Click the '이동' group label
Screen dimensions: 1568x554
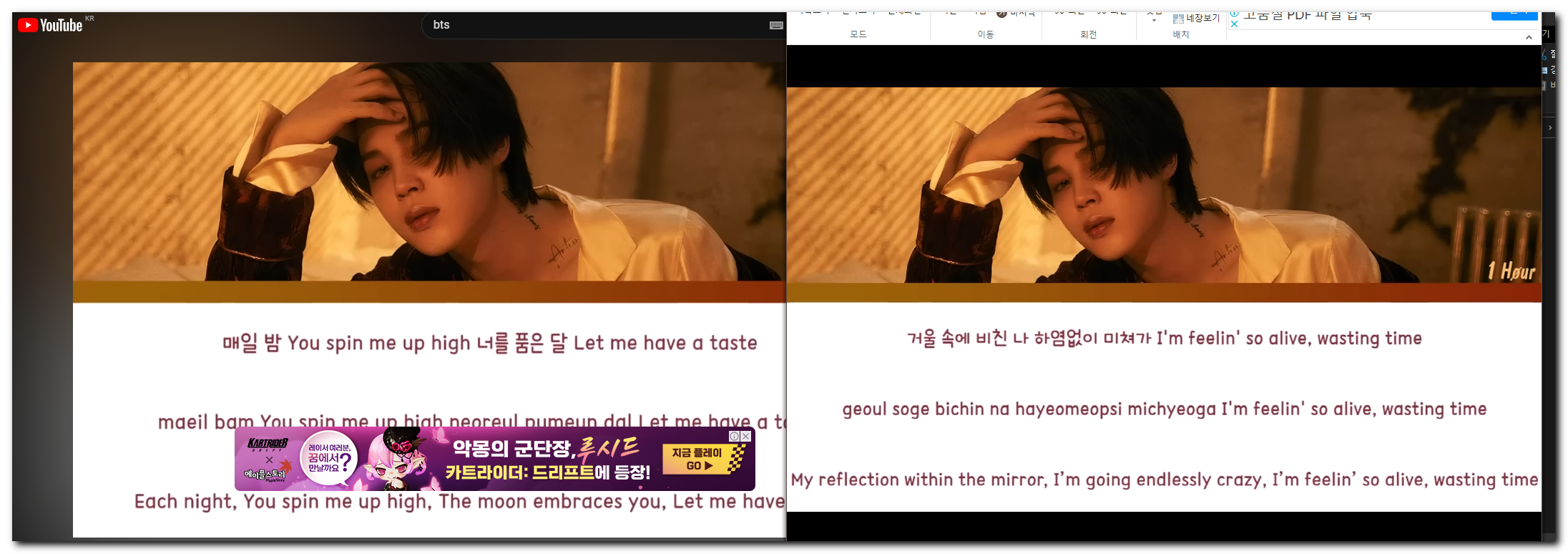point(986,34)
